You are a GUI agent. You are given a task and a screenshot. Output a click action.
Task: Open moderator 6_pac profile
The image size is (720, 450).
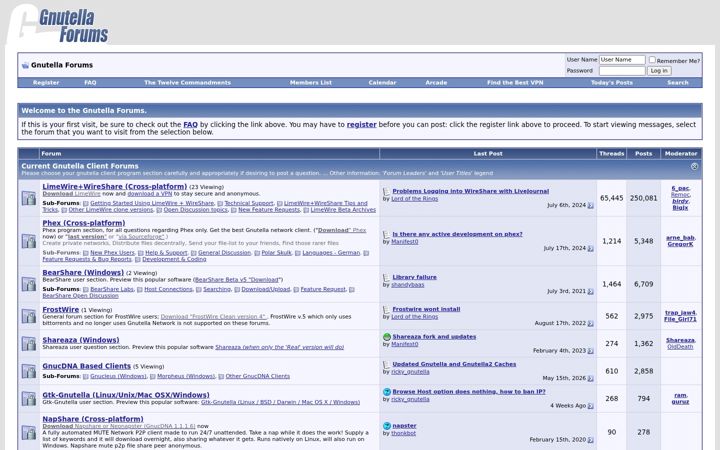[680, 188]
